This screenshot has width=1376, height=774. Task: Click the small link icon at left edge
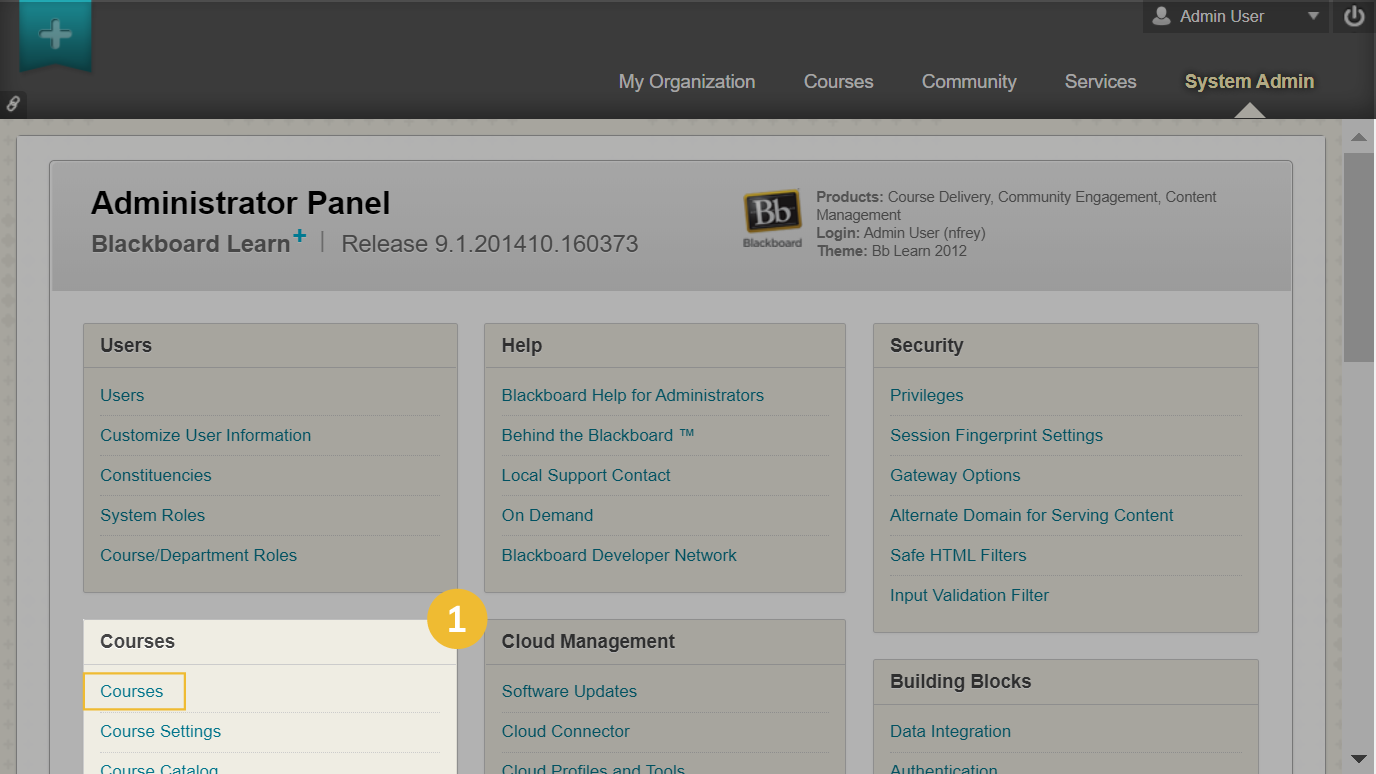pyautogui.click(x=13, y=103)
